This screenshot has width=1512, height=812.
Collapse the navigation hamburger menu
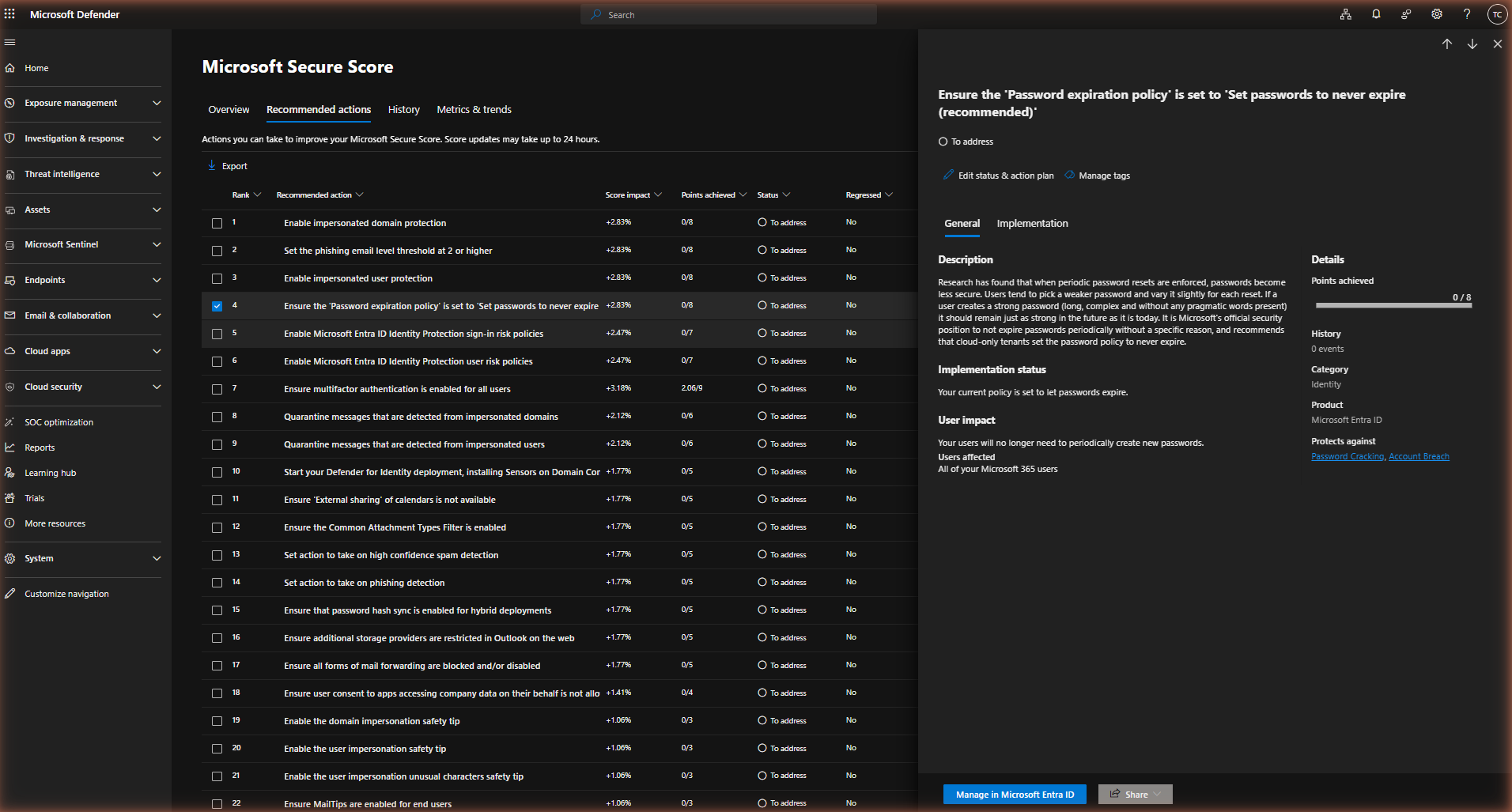[9, 43]
